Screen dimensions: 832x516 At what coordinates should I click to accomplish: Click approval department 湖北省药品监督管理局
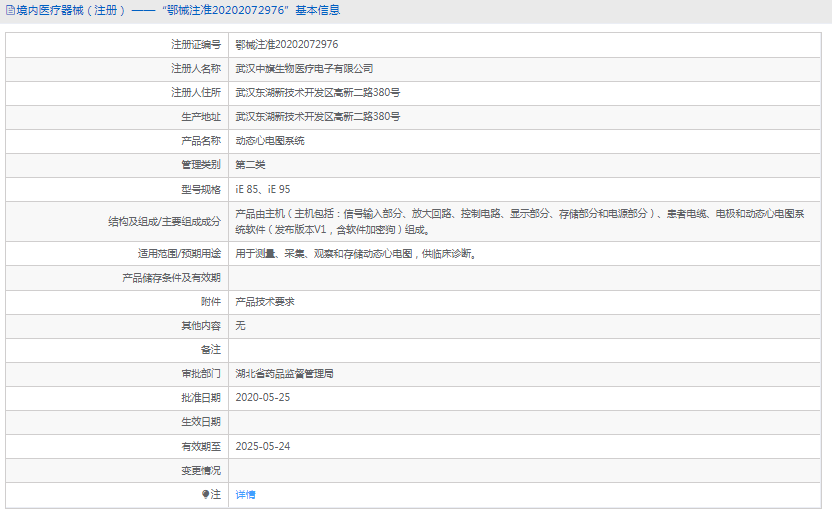click(x=284, y=374)
